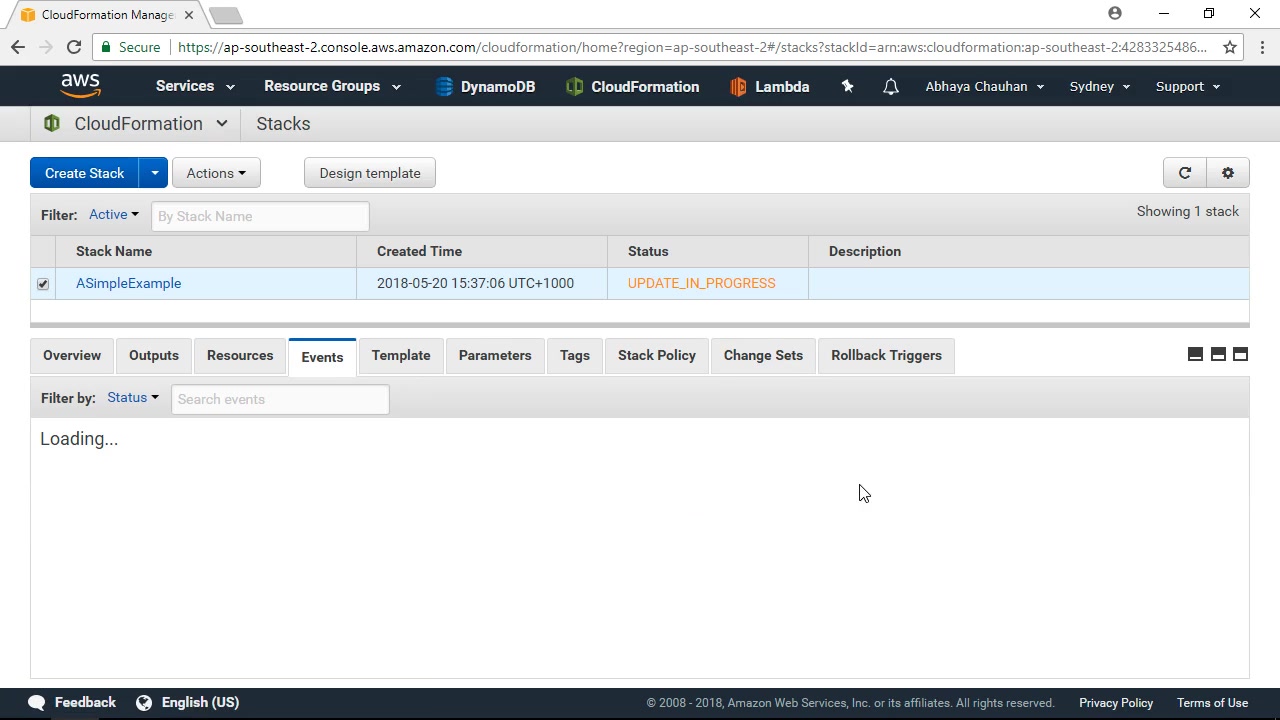Click the Chrome profile icon

tap(1115, 14)
